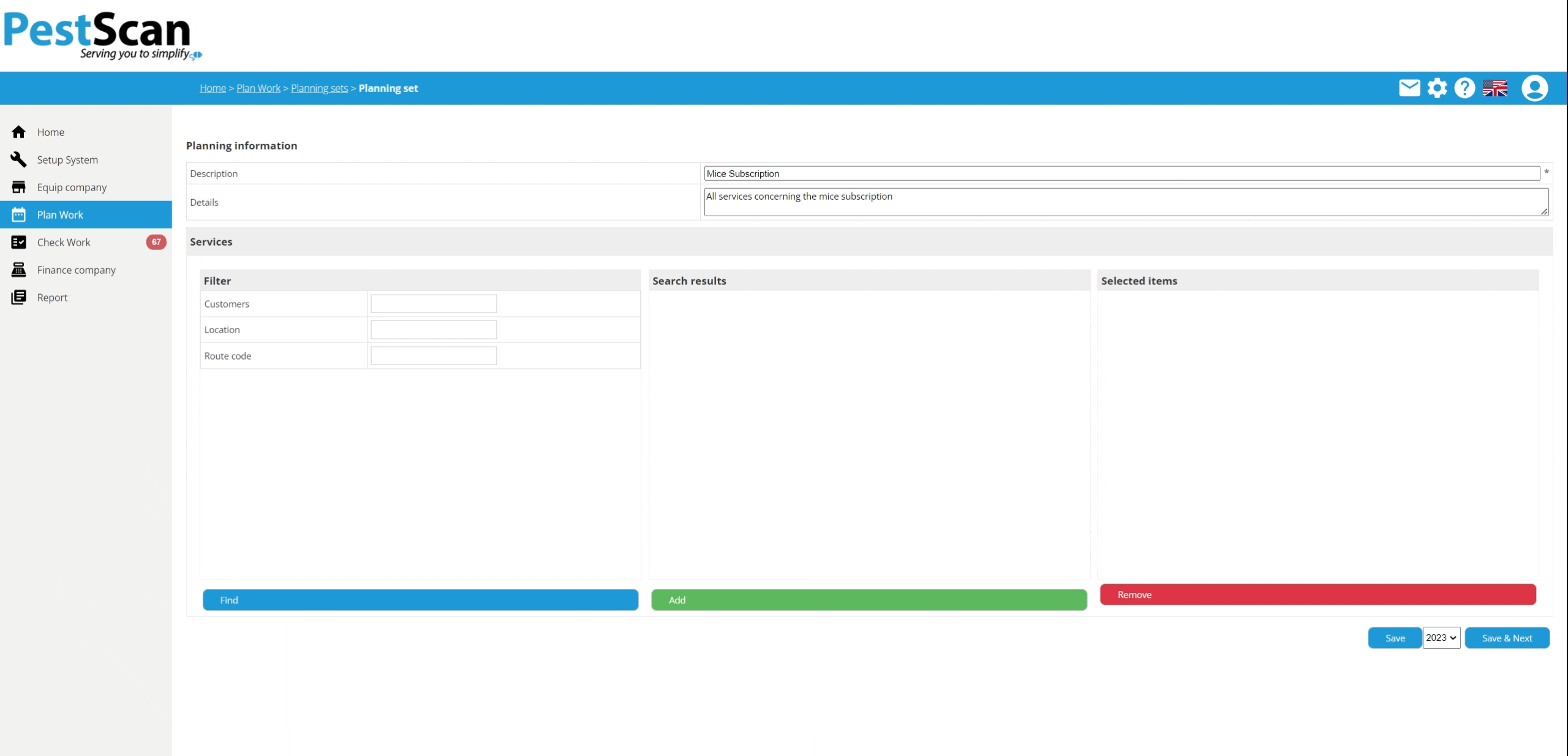Open settings gear icon in header
Screen dimensions: 1568x756
click(1437, 88)
